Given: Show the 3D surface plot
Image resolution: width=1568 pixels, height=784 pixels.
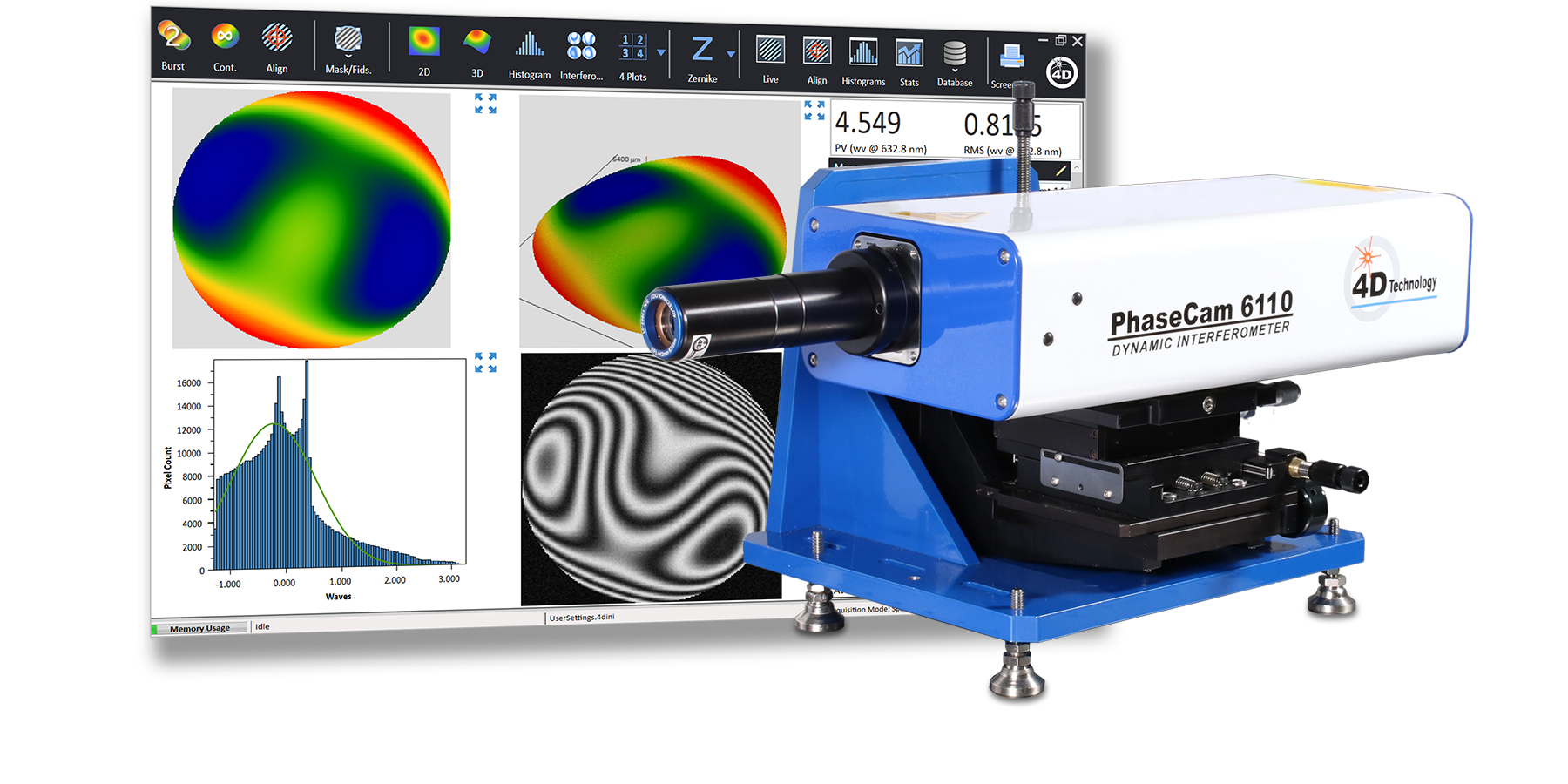Looking at the screenshot, I should pos(476,52).
